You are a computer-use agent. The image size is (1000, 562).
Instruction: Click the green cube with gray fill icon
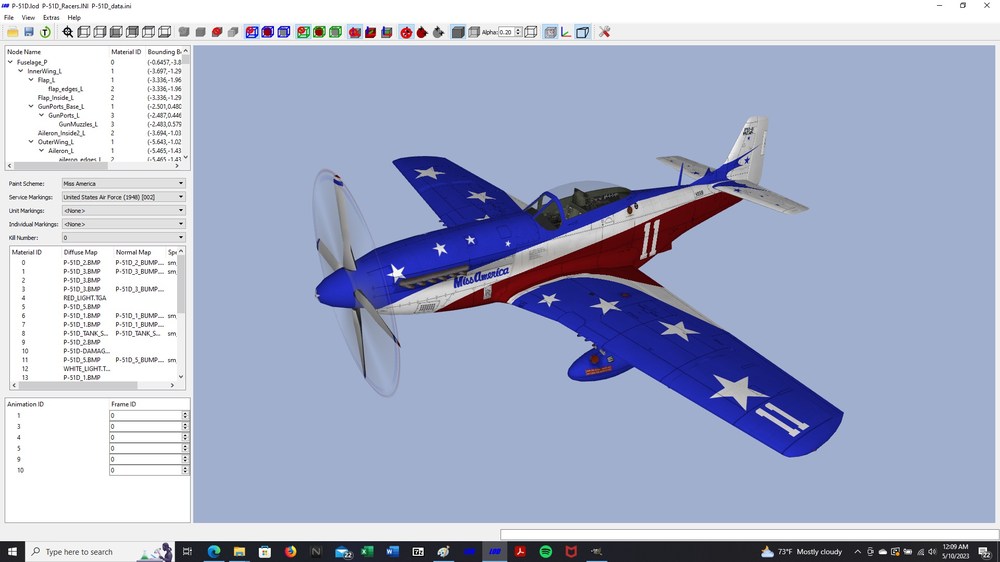point(335,32)
